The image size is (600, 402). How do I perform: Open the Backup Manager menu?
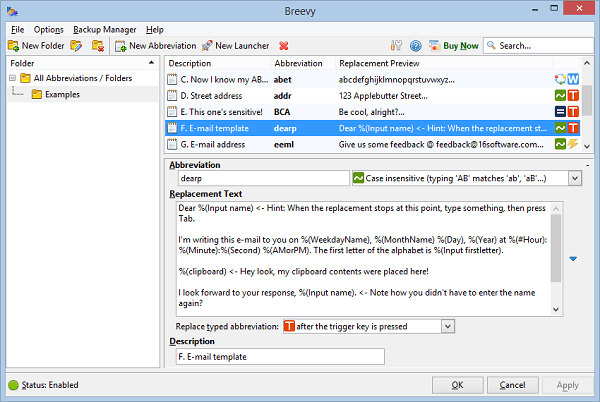point(104,29)
